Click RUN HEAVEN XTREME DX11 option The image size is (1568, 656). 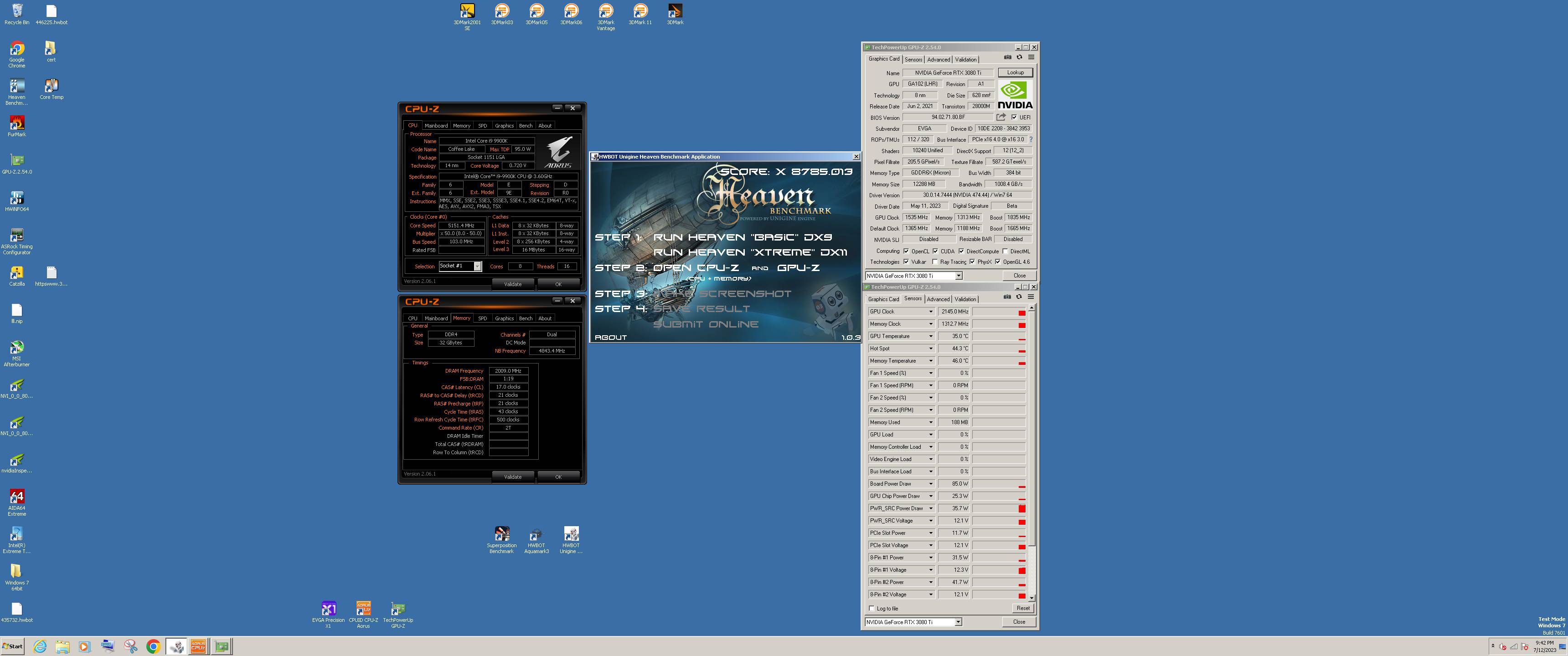[x=750, y=252]
